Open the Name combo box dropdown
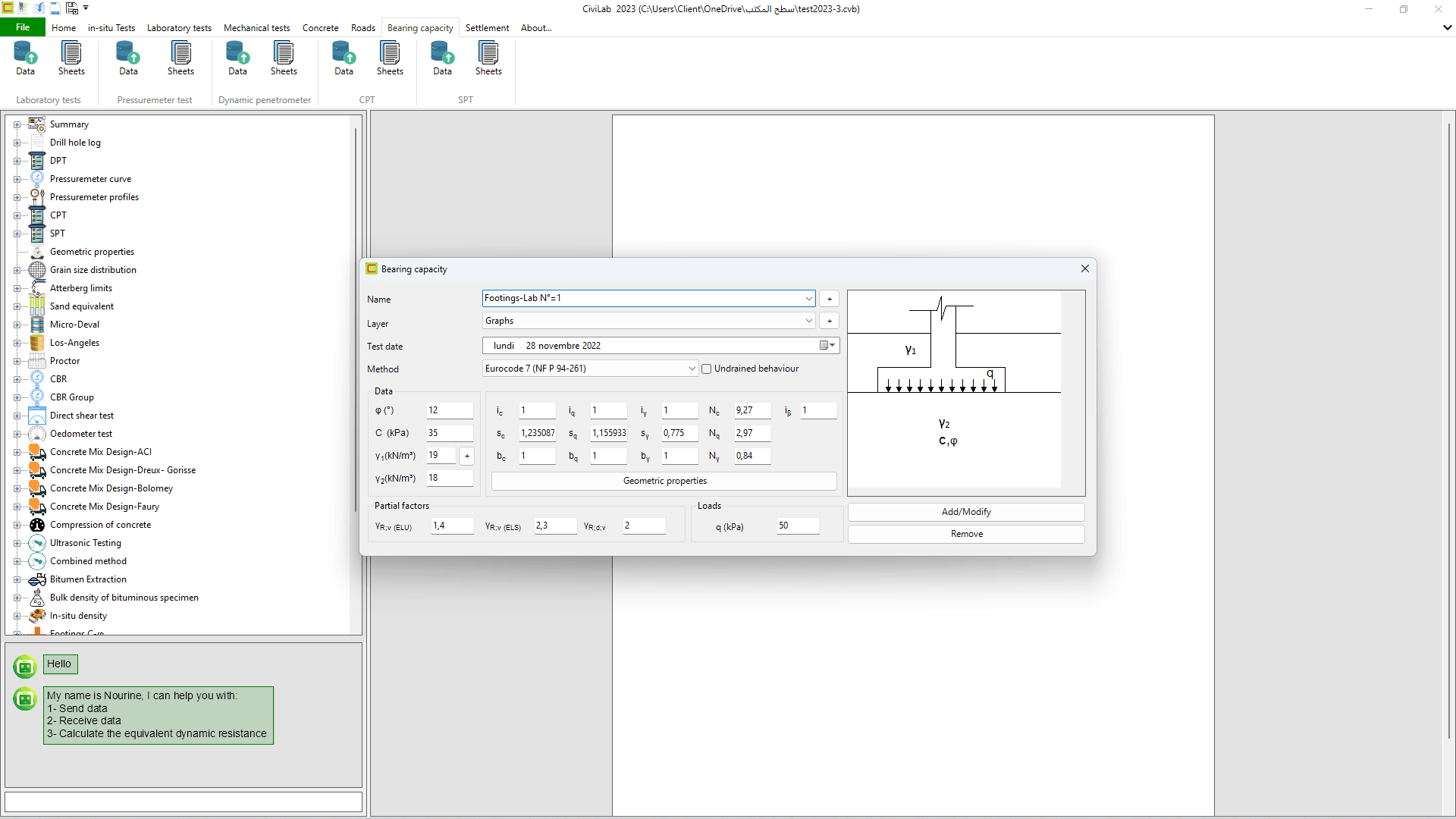 tap(808, 299)
